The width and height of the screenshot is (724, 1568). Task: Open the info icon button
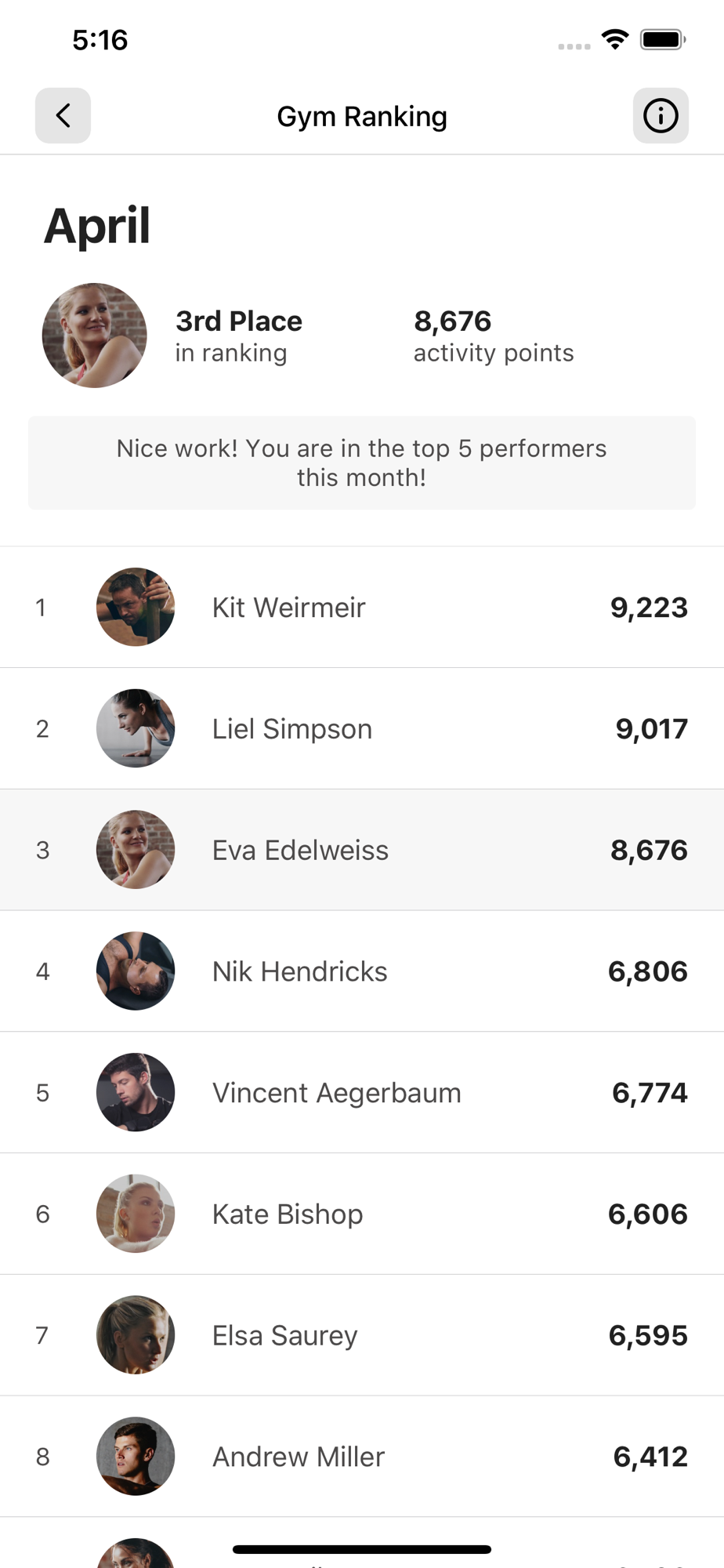(661, 115)
